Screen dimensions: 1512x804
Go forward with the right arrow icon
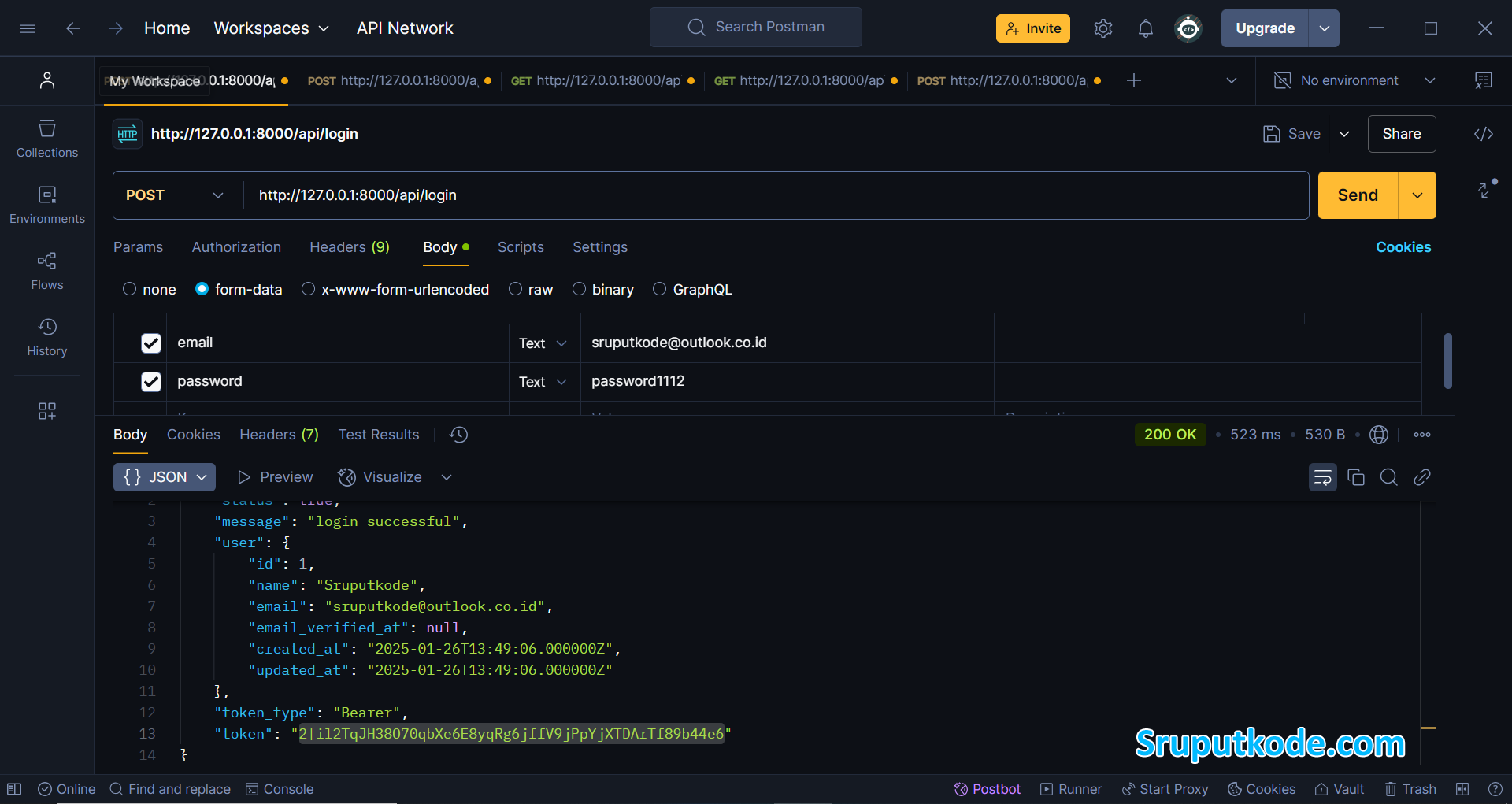116,28
